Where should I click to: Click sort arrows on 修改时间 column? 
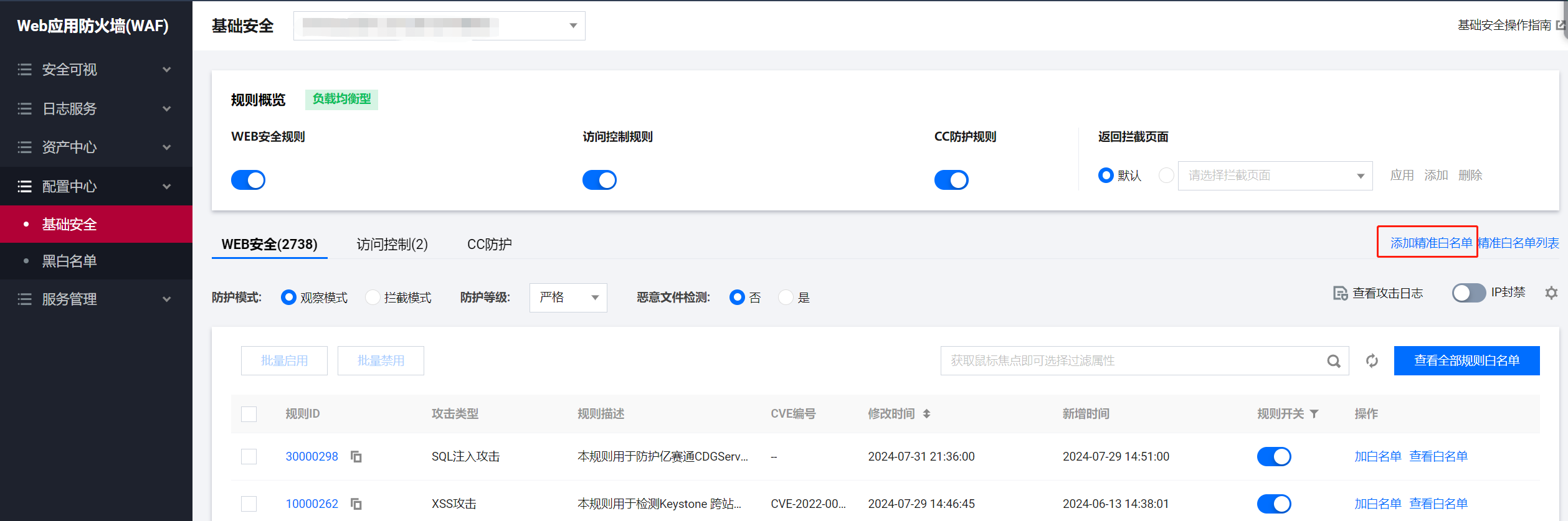[x=927, y=414]
